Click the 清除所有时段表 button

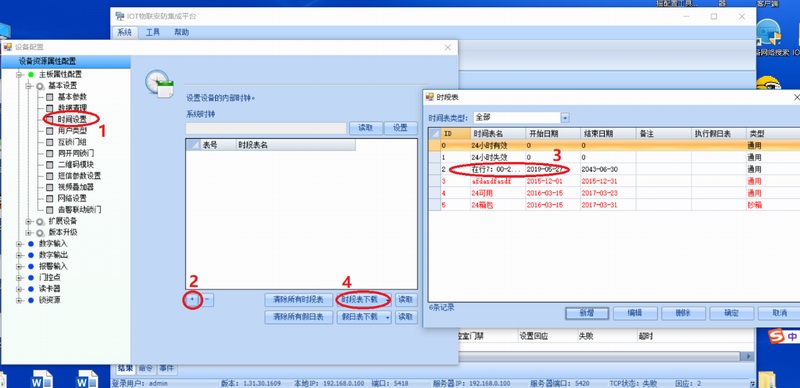298,300
